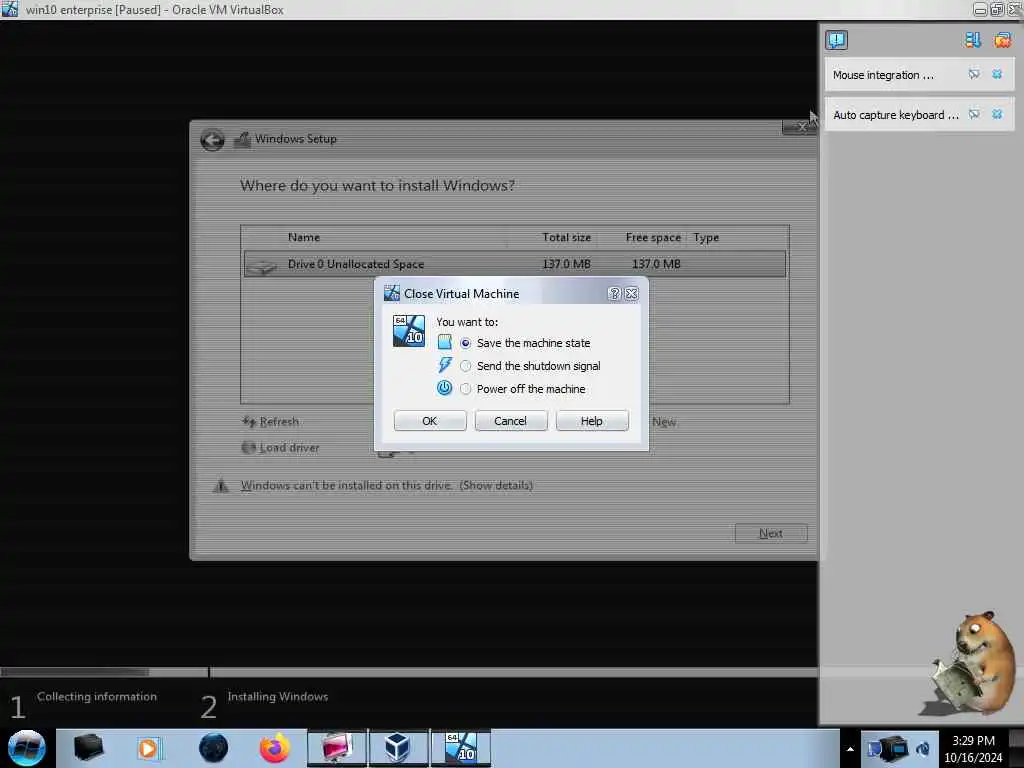Click the blue power-off icon
Image resolution: width=1024 pixels, height=768 pixels.
[444, 388]
